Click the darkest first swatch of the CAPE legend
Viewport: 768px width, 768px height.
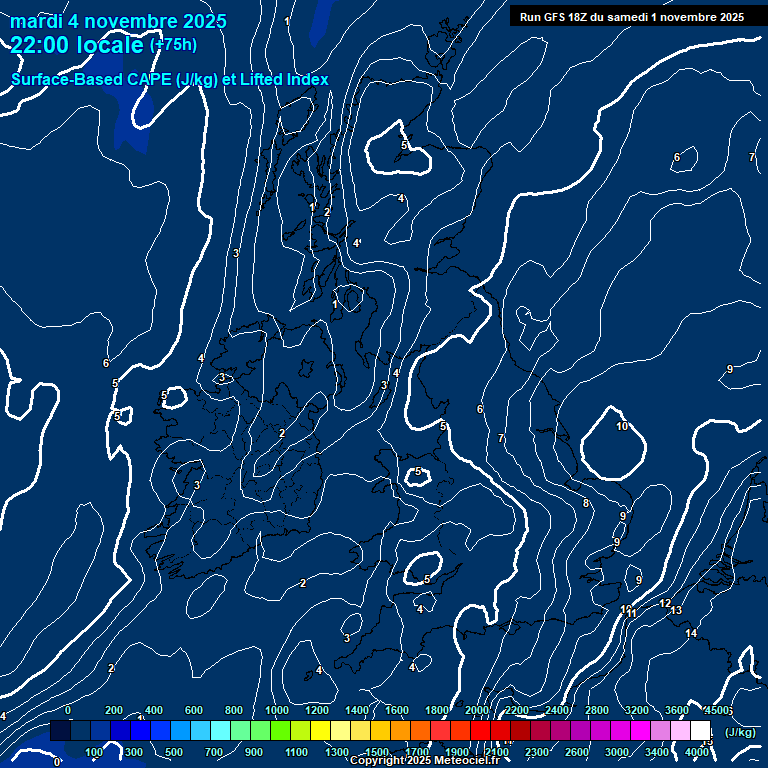point(60,731)
